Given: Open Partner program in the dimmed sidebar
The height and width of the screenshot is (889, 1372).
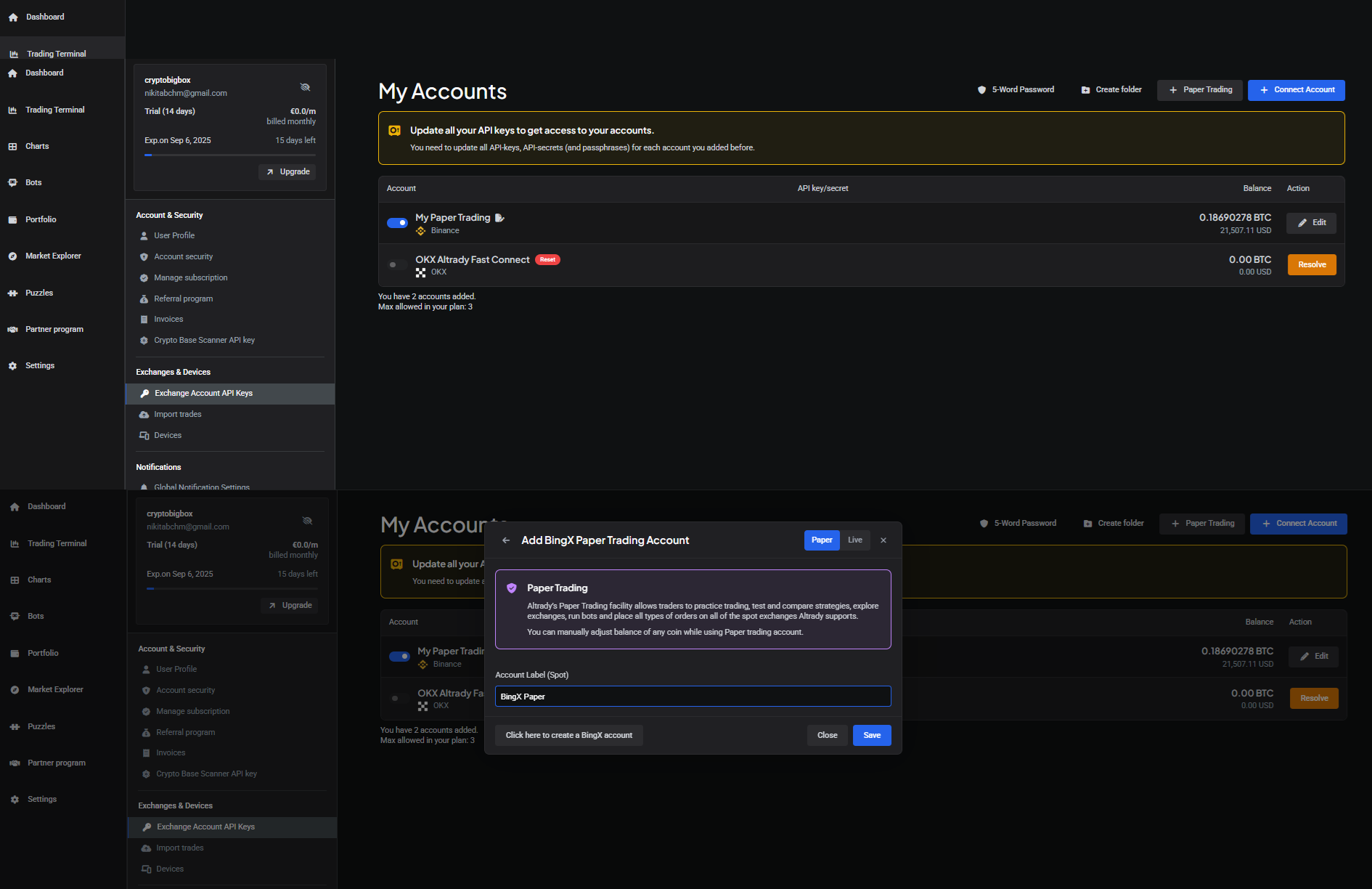Looking at the screenshot, I should (x=48, y=763).
